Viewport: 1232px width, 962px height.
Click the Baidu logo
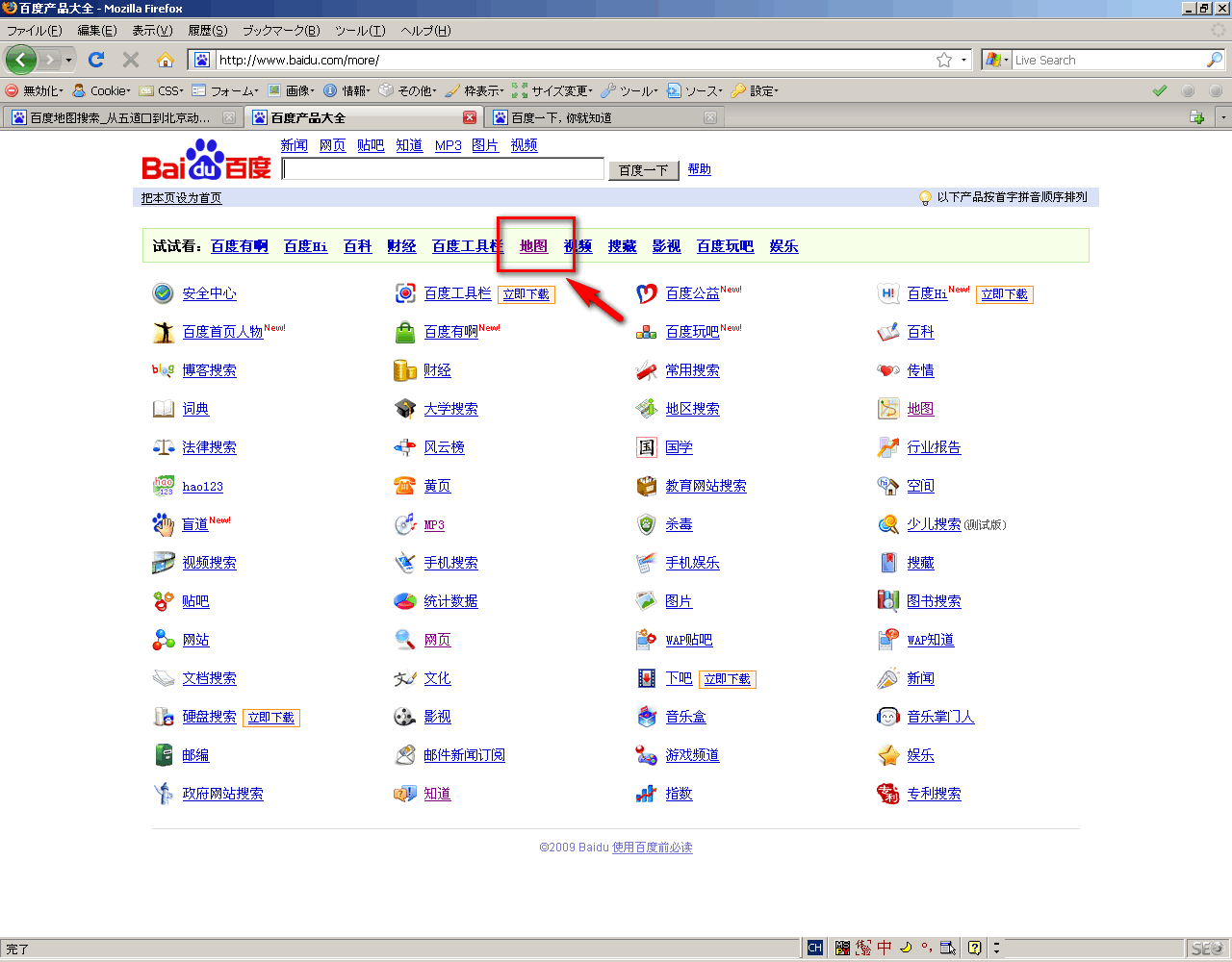206,160
